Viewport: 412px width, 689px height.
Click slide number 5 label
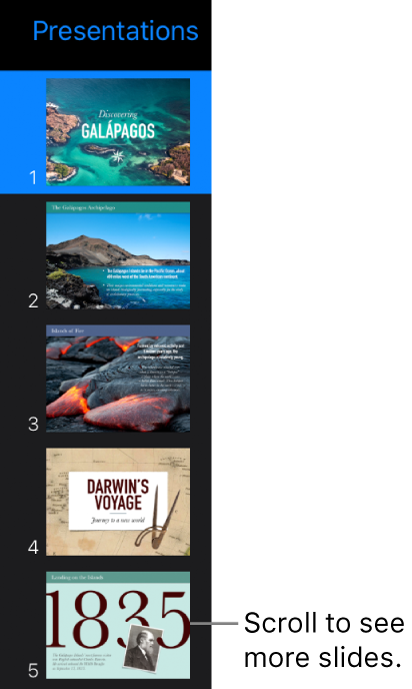point(33,671)
